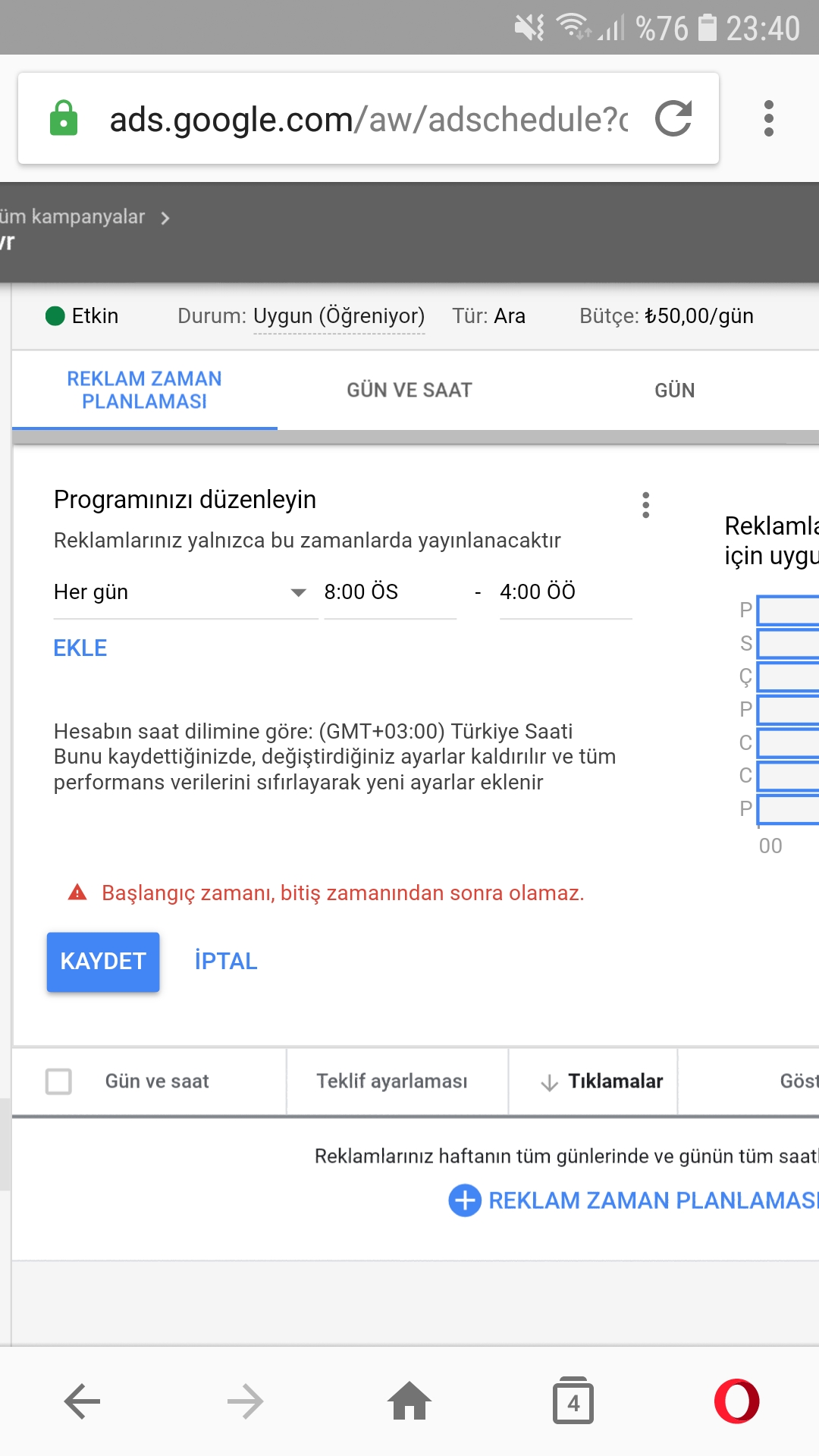This screenshot has height=1456, width=819.
Task: Tick the Gün ve saat header checkbox
Action: pyautogui.click(x=58, y=1081)
